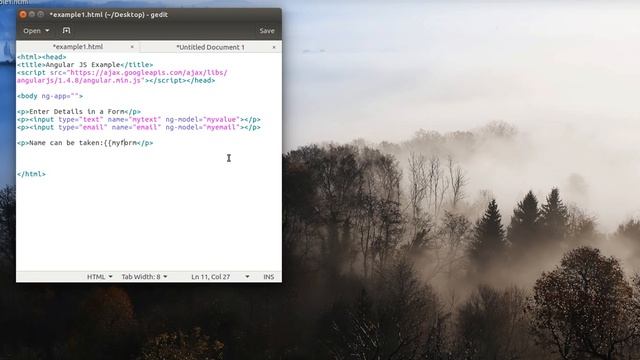Close the *Untitled Document 1 tab

(x=273, y=47)
